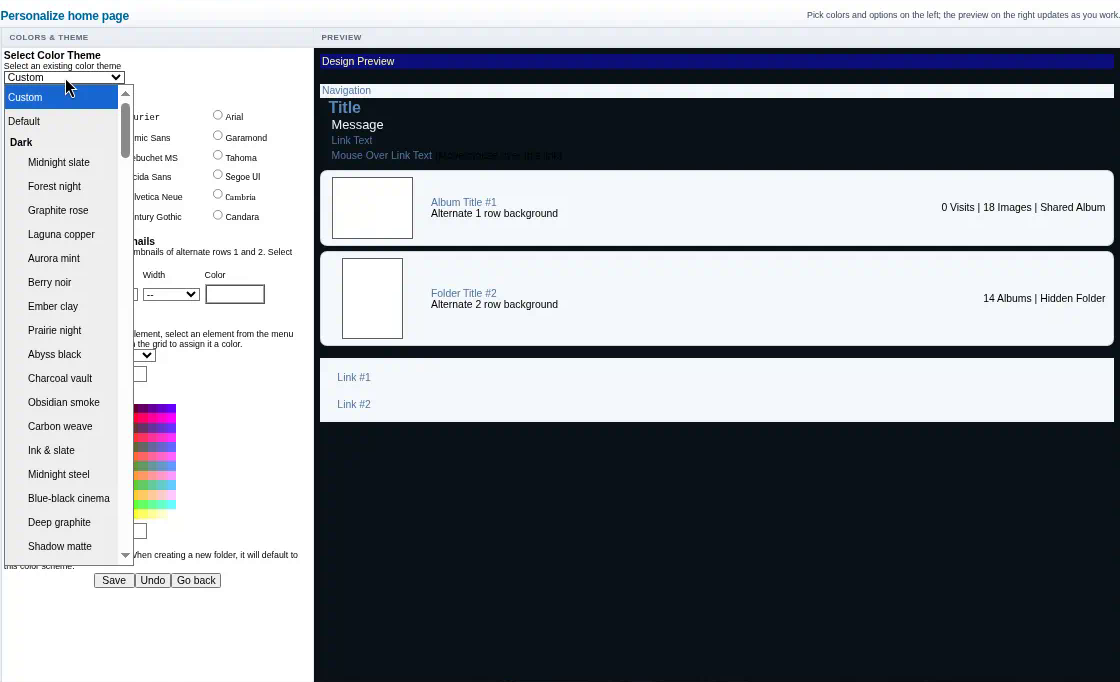Click Album #1 thumbnail placeholder
This screenshot has width=1120, height=682.
pyautogui.click(x=372, y=208)
